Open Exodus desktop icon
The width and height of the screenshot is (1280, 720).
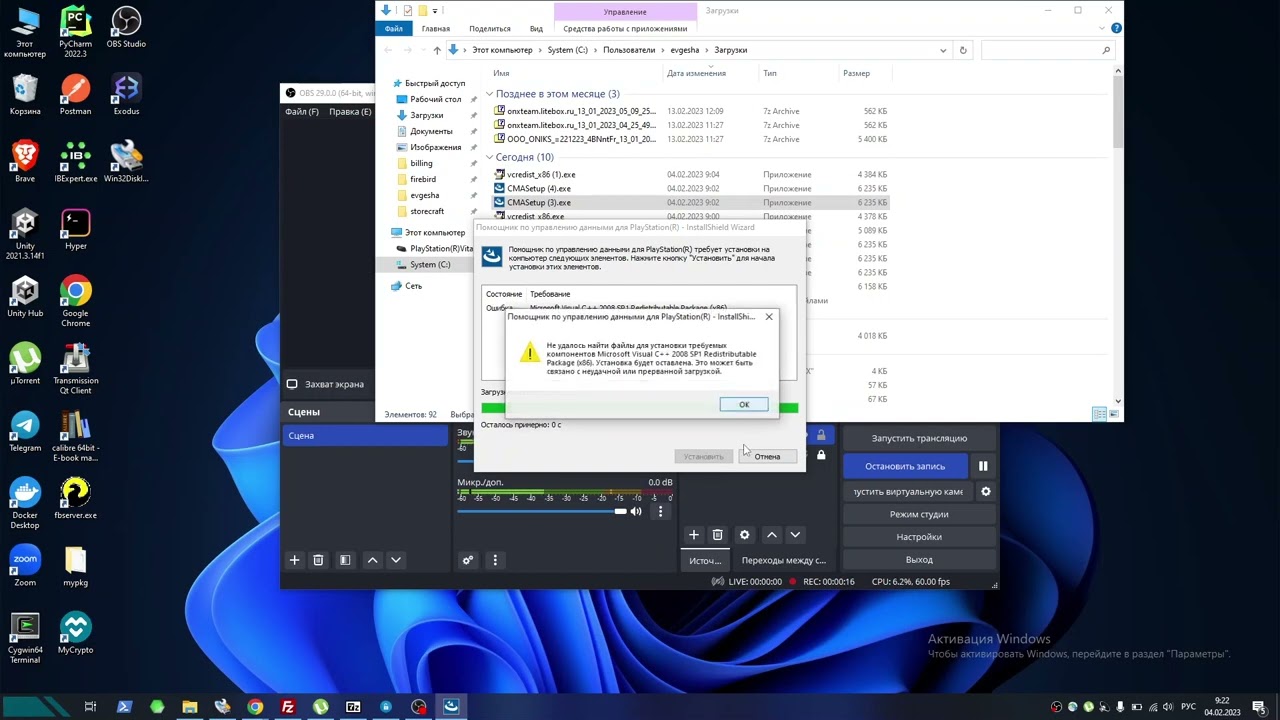click(x=126, y=95)
